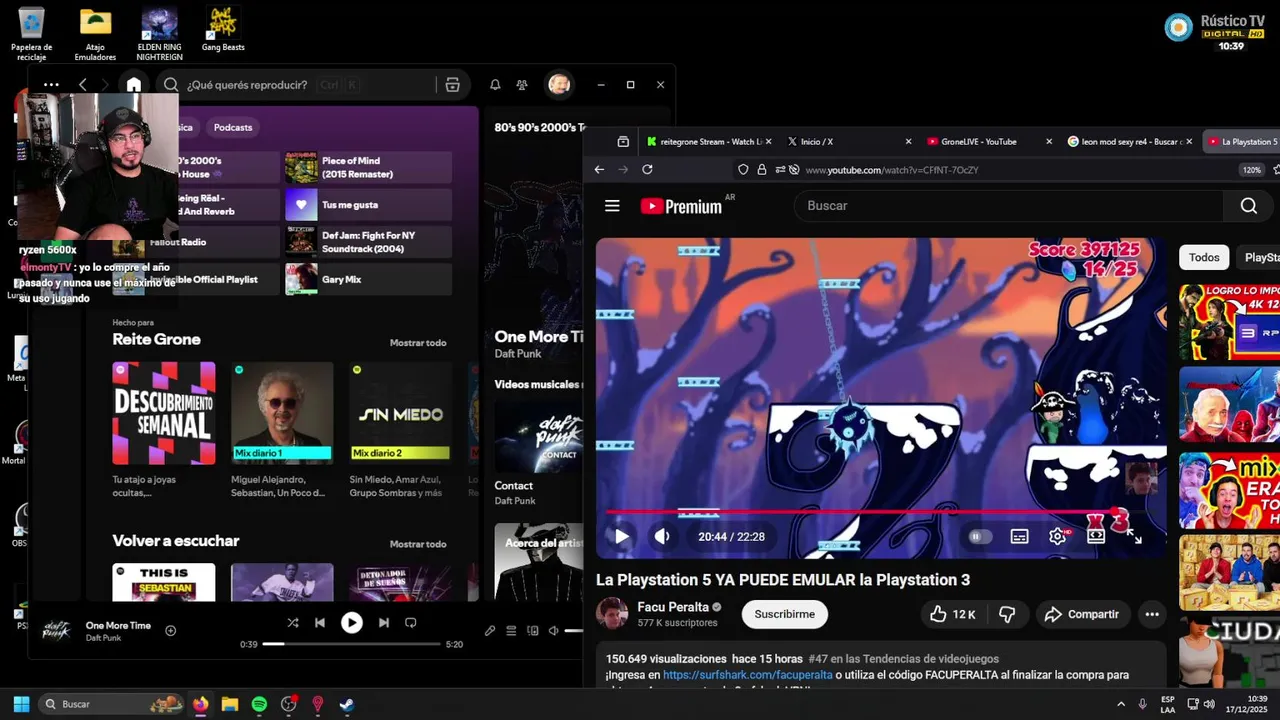Open Spotify connect-to-device icon
This screenshot has height=720, width=1280.
click(x=532, y=631)
